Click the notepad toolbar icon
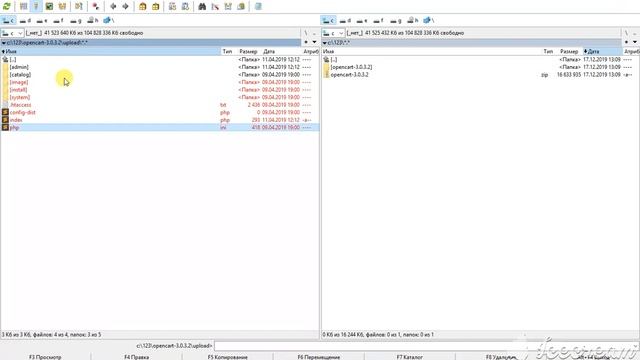 click(258, 6)
